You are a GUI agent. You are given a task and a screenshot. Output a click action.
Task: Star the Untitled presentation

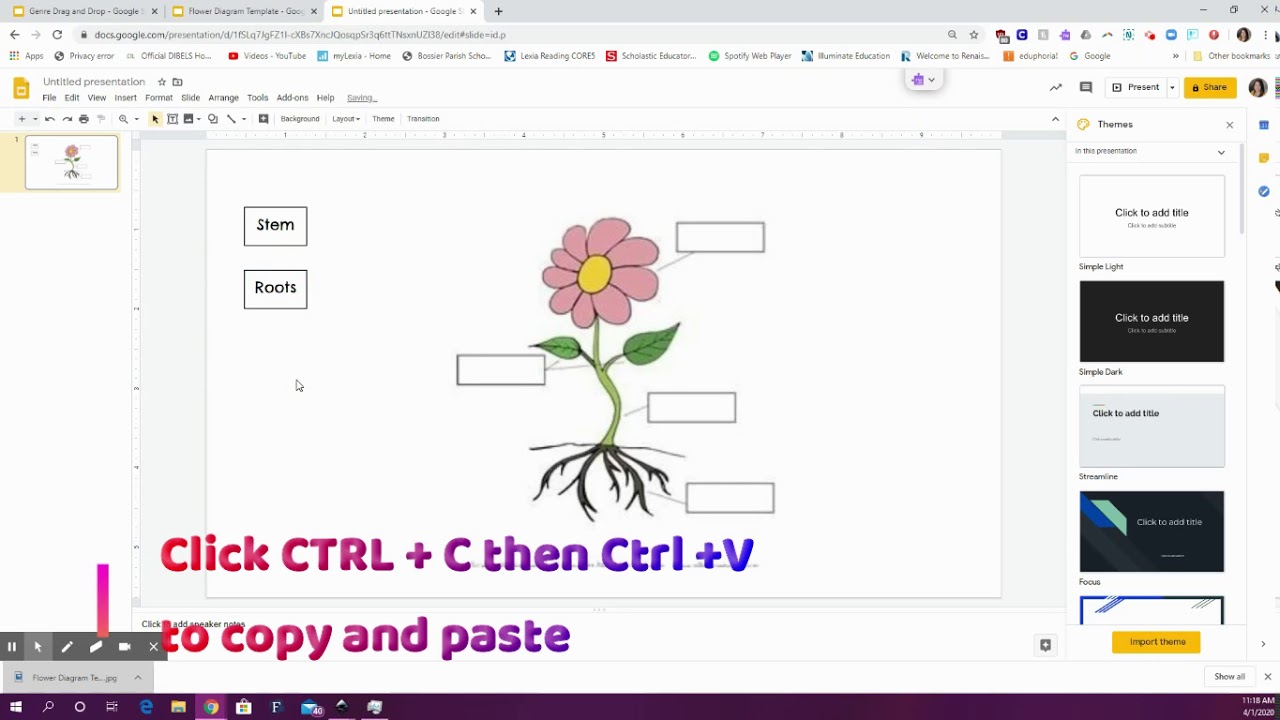point(162,82)
